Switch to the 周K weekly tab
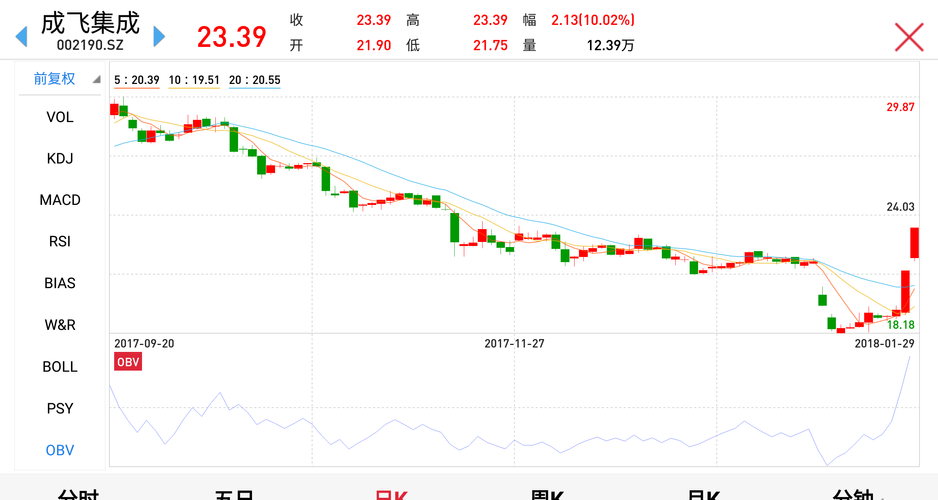Viewport: 938px width, 500px height. coord(547,494)
